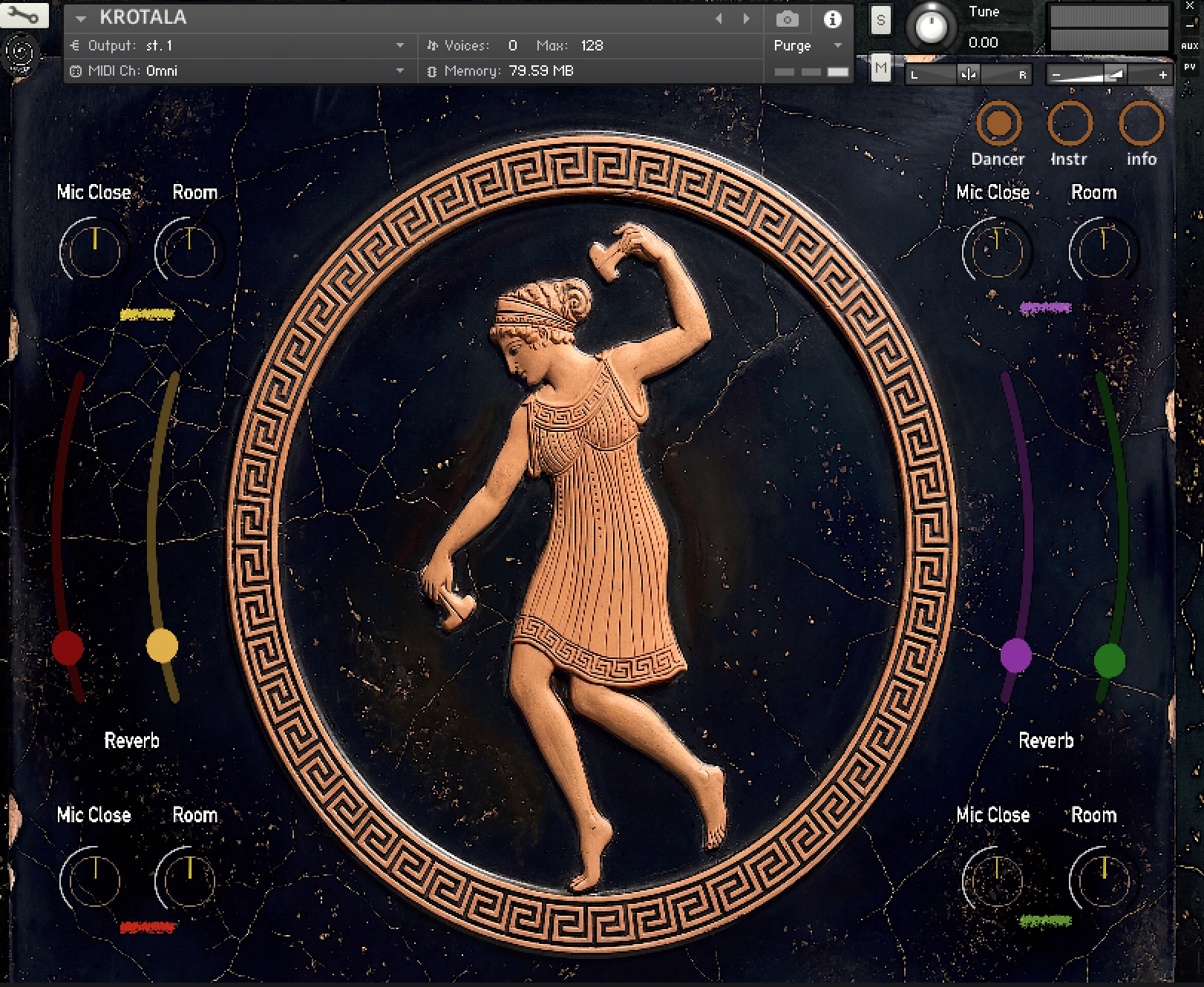Click the Tune value 0.00
The image size is (1204, 987).
pyautogui.click(x=984, y=43)
